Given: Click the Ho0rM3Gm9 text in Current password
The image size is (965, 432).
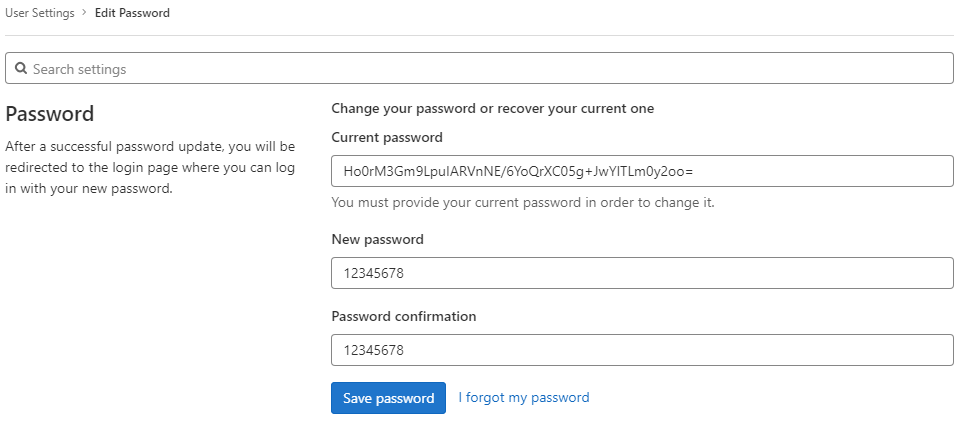Looking at the screenshot, I should (518, 171).
